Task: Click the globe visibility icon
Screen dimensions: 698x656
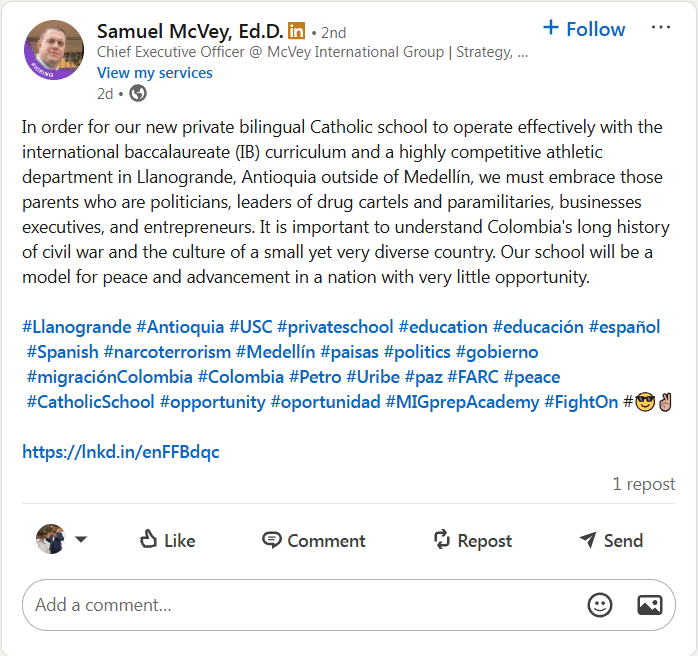Action: tap(138, 93)
